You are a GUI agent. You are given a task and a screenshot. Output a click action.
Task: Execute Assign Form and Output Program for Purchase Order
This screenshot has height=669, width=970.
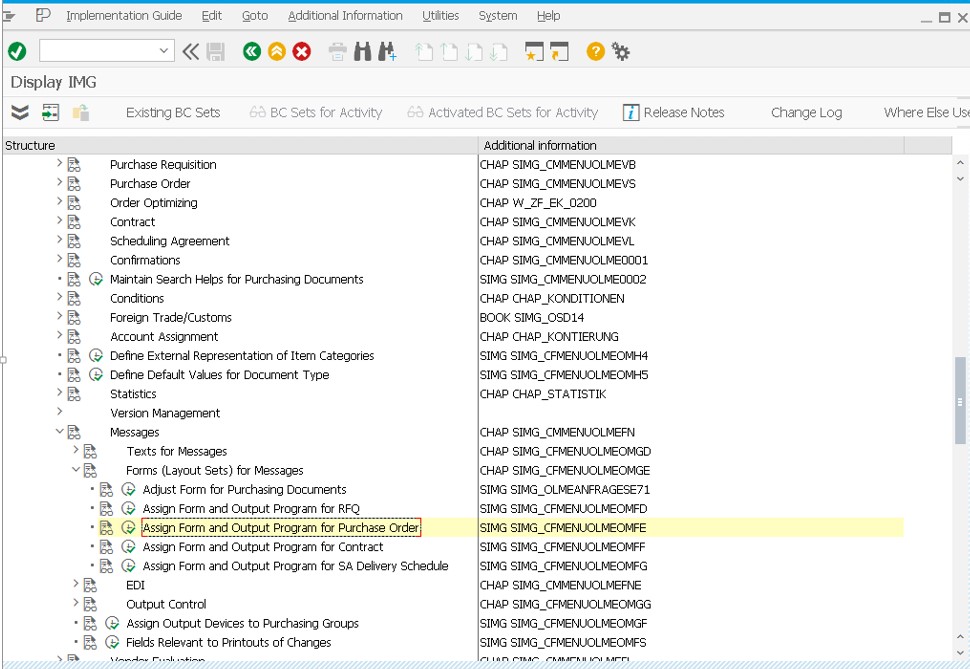click(128, 527)
